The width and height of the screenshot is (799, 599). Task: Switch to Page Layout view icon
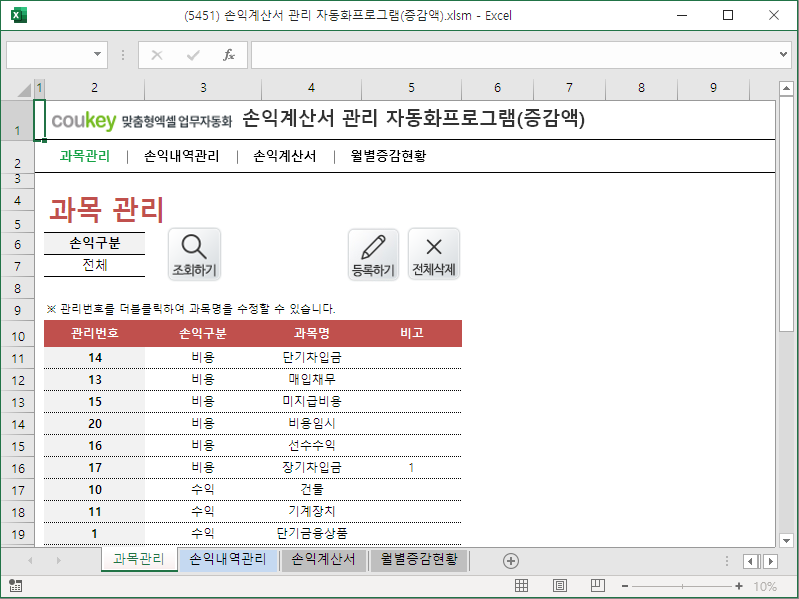click(x=560, y=586)
